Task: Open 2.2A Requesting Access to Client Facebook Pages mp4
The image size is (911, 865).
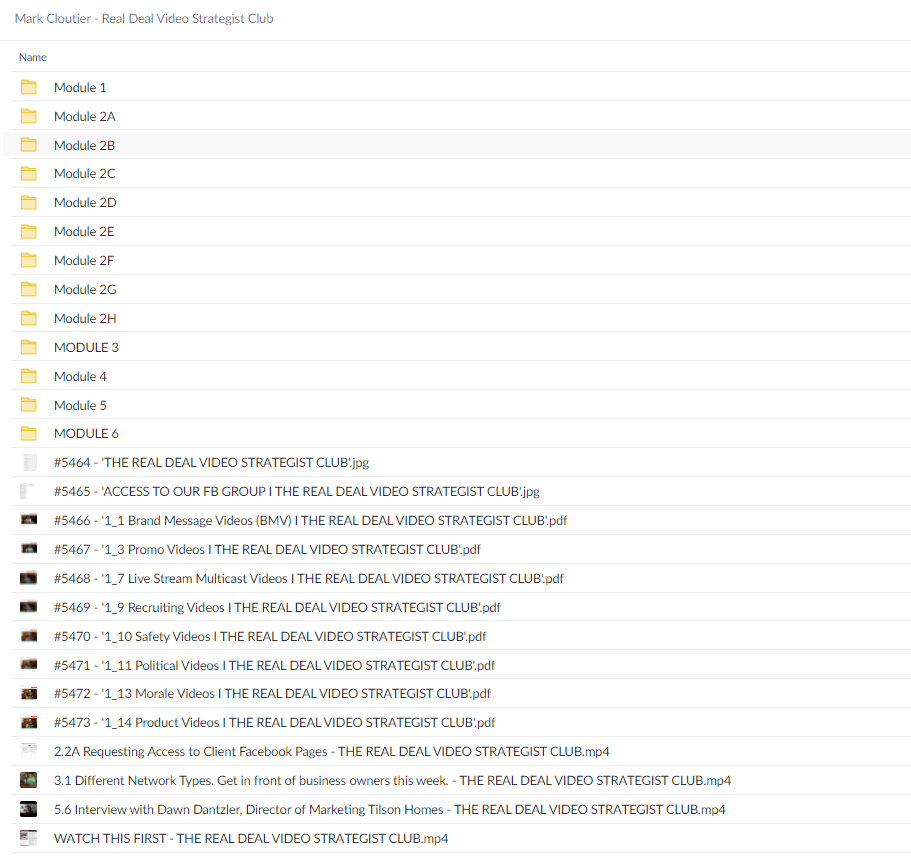Action: coord(332,752)
